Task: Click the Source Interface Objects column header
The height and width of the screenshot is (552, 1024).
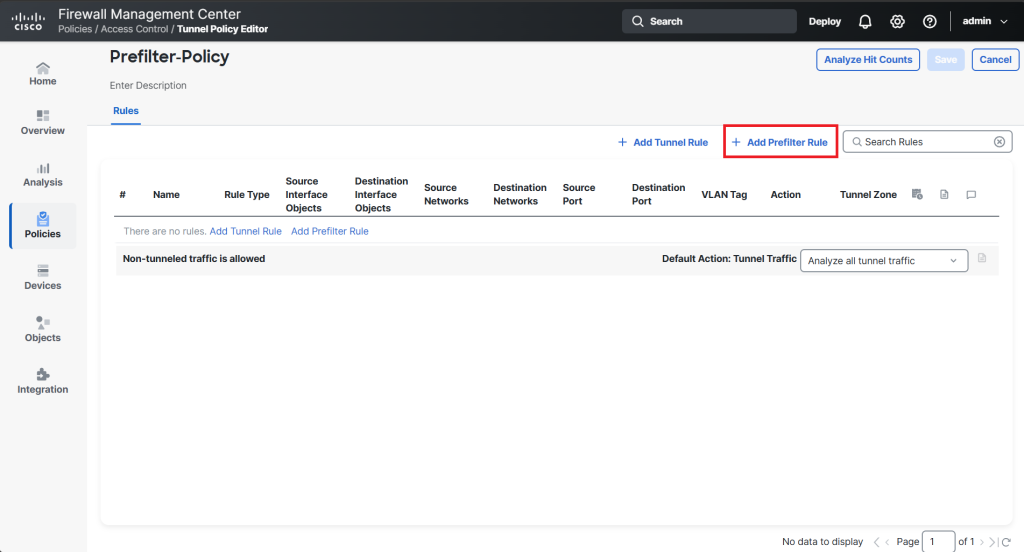Action: click(x=306, y=195)
